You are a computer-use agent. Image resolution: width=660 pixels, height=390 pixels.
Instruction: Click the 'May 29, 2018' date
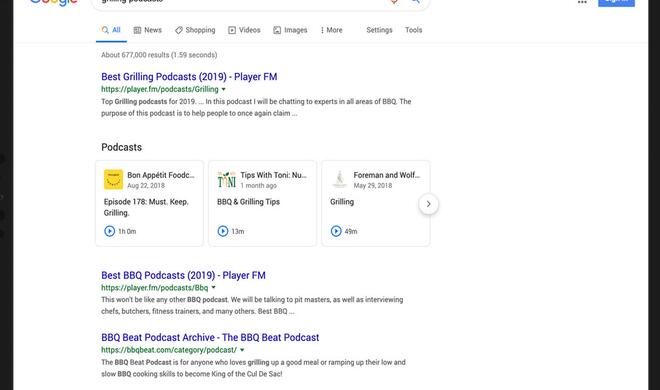[x=373, y=186]
